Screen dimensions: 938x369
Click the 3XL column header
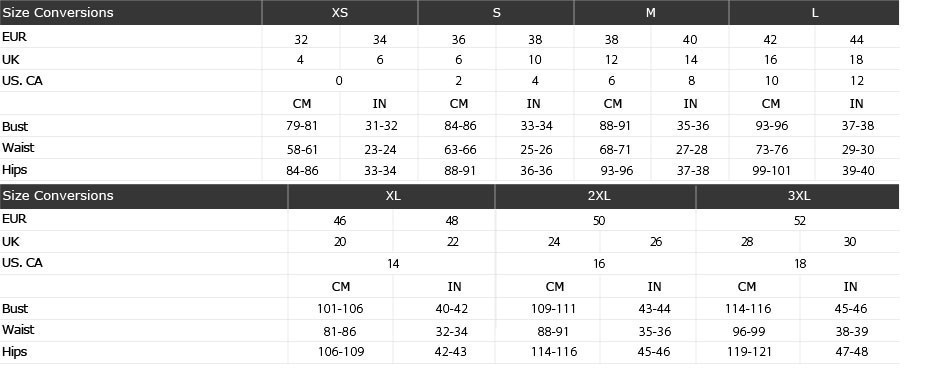[x=798, y=196]
